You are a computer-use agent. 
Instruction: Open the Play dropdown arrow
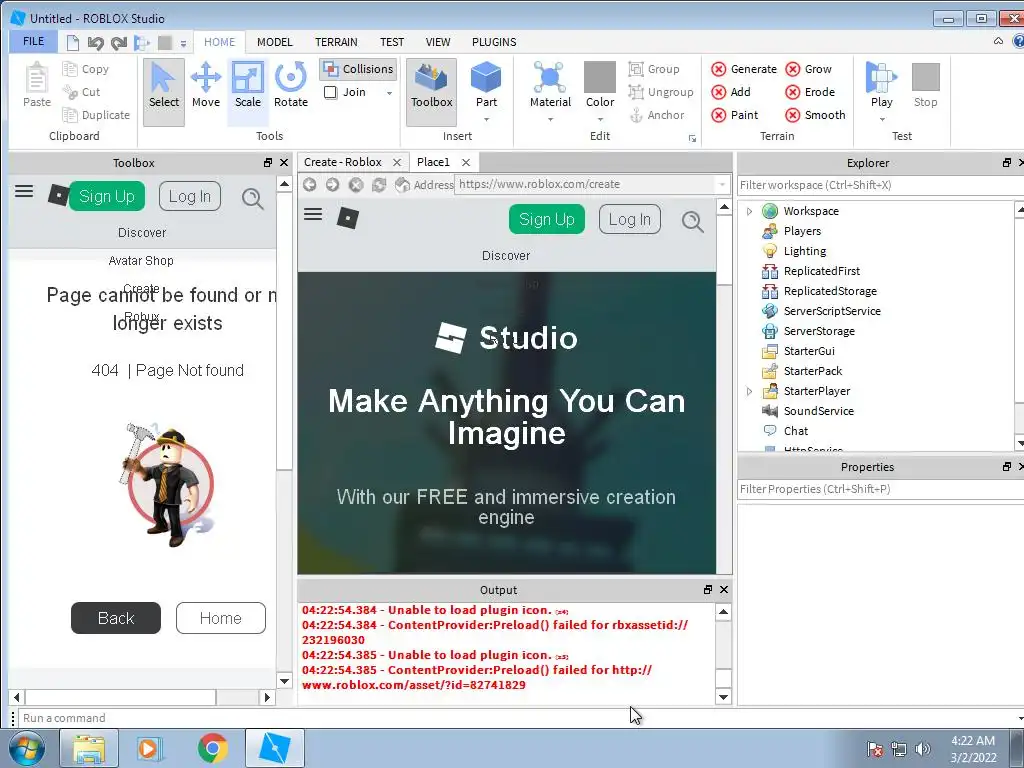[x=882, y=120]
